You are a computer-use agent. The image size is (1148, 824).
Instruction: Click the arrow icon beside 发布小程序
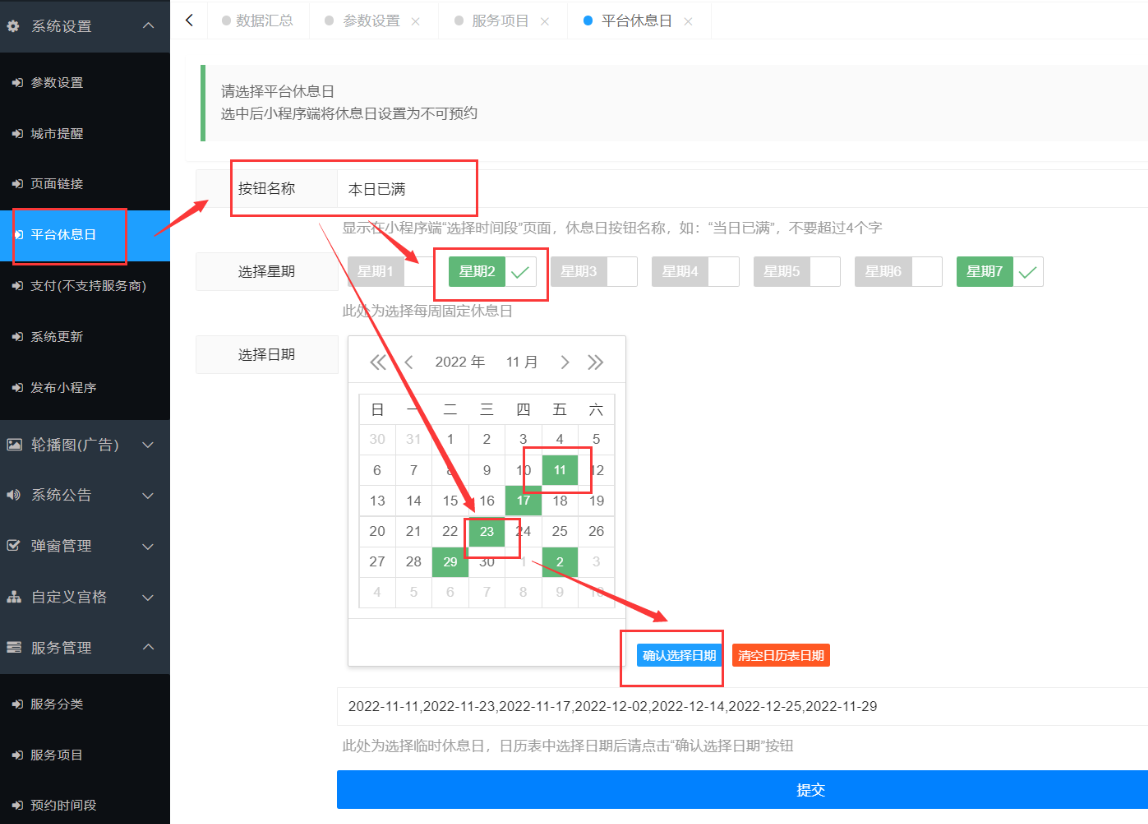pos(18,387)
